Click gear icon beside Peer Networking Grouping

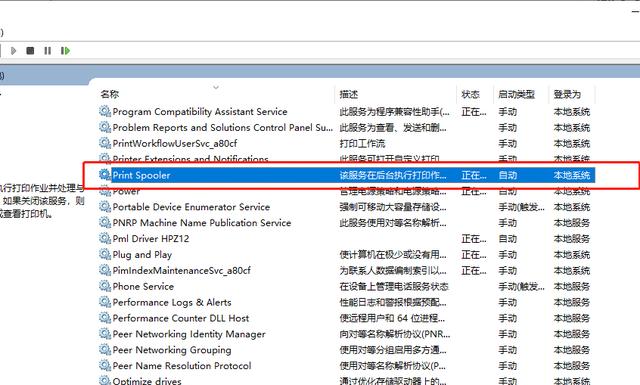pyautogui.click(x=105, y=349)
